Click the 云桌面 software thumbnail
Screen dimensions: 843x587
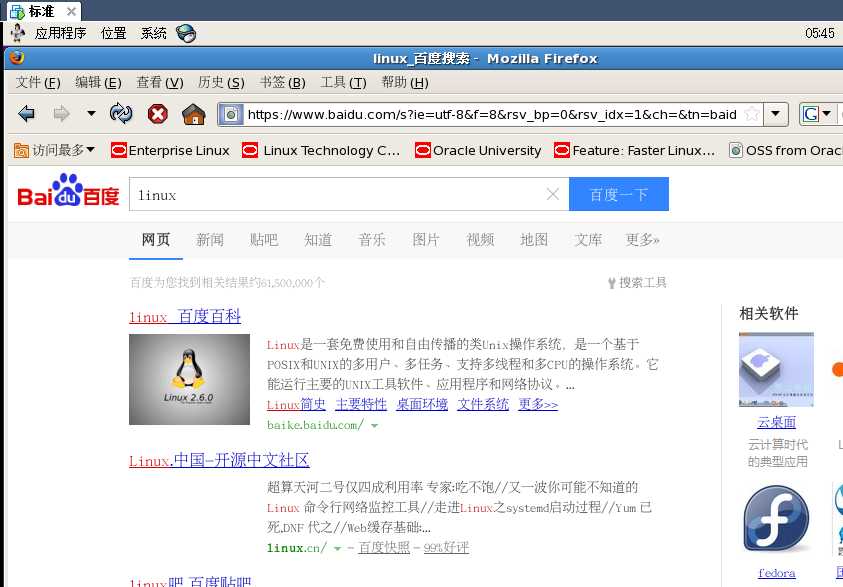(776, 369)
